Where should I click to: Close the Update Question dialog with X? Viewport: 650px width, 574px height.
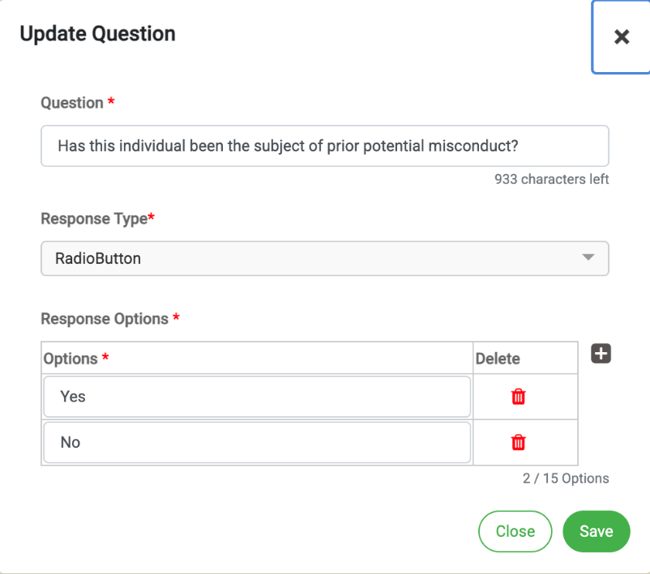point(621,37)
